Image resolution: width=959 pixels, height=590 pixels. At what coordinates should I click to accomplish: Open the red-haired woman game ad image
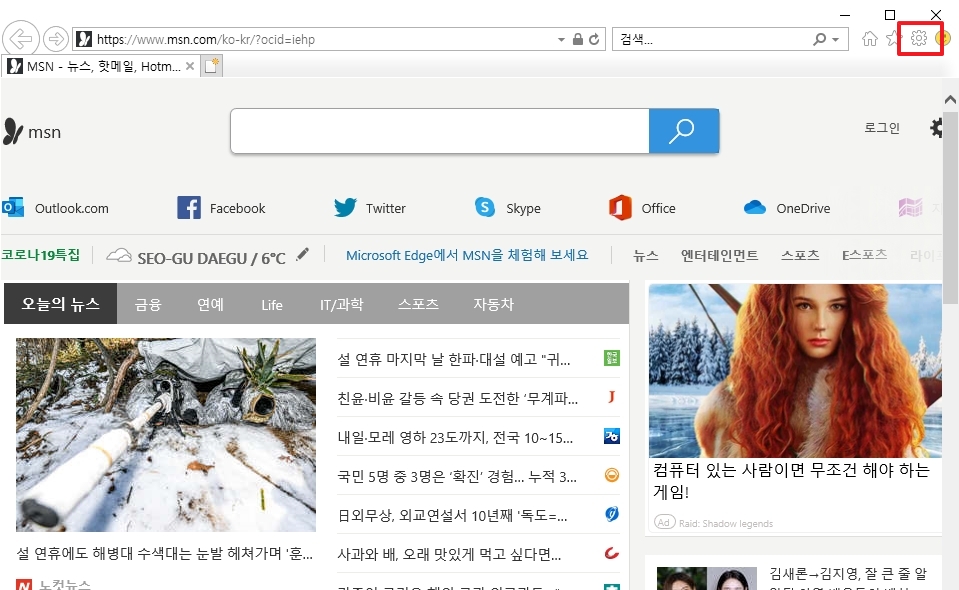pos(795,371)
